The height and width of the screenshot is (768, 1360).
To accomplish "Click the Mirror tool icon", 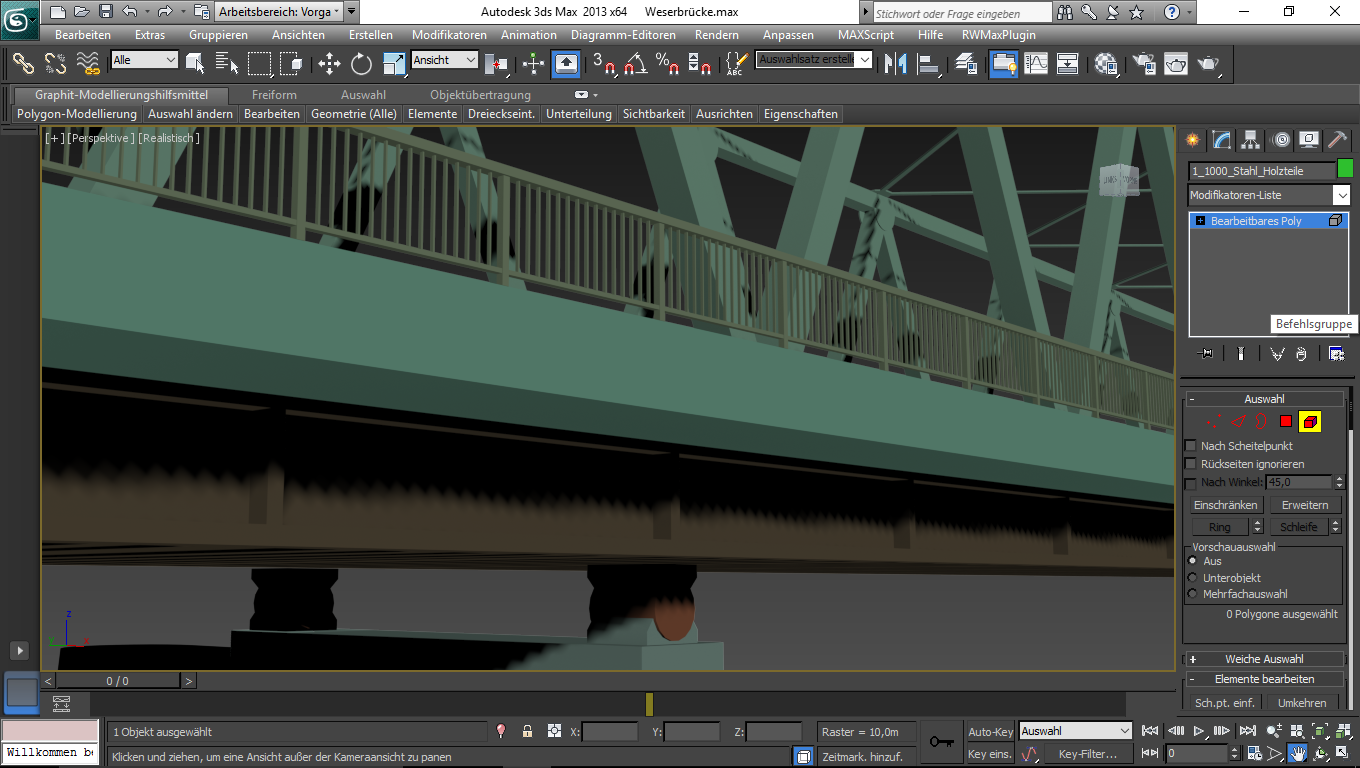I will [896, 64].
